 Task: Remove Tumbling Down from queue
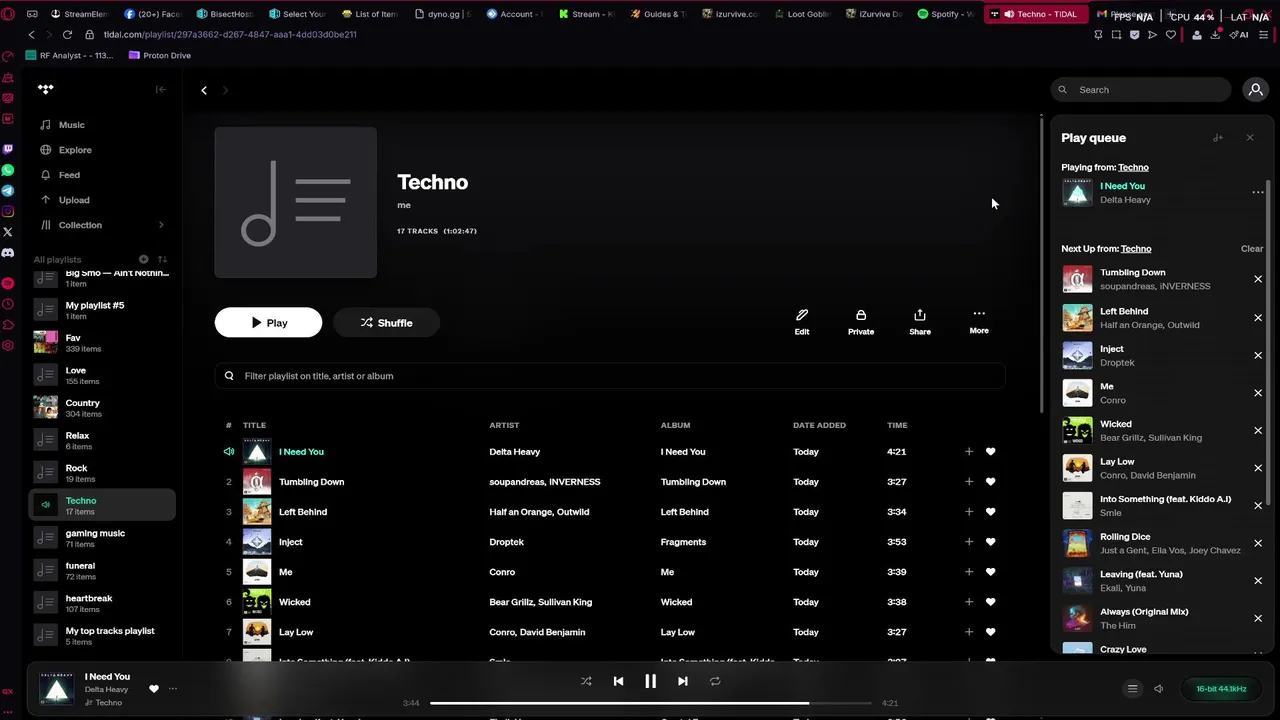click(1258, 279)
